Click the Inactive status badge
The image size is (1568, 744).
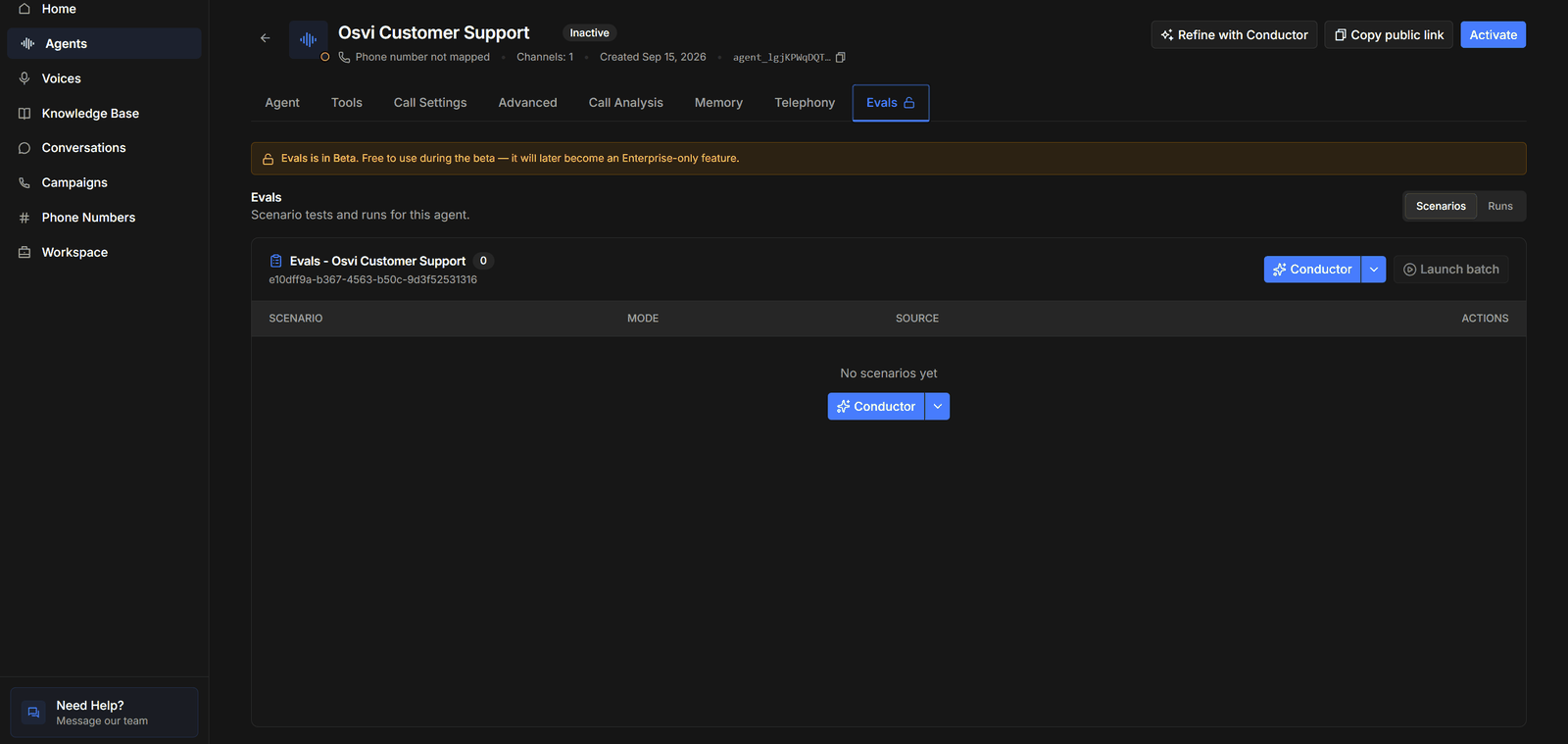pyautogui.click(x=590, y=33)
